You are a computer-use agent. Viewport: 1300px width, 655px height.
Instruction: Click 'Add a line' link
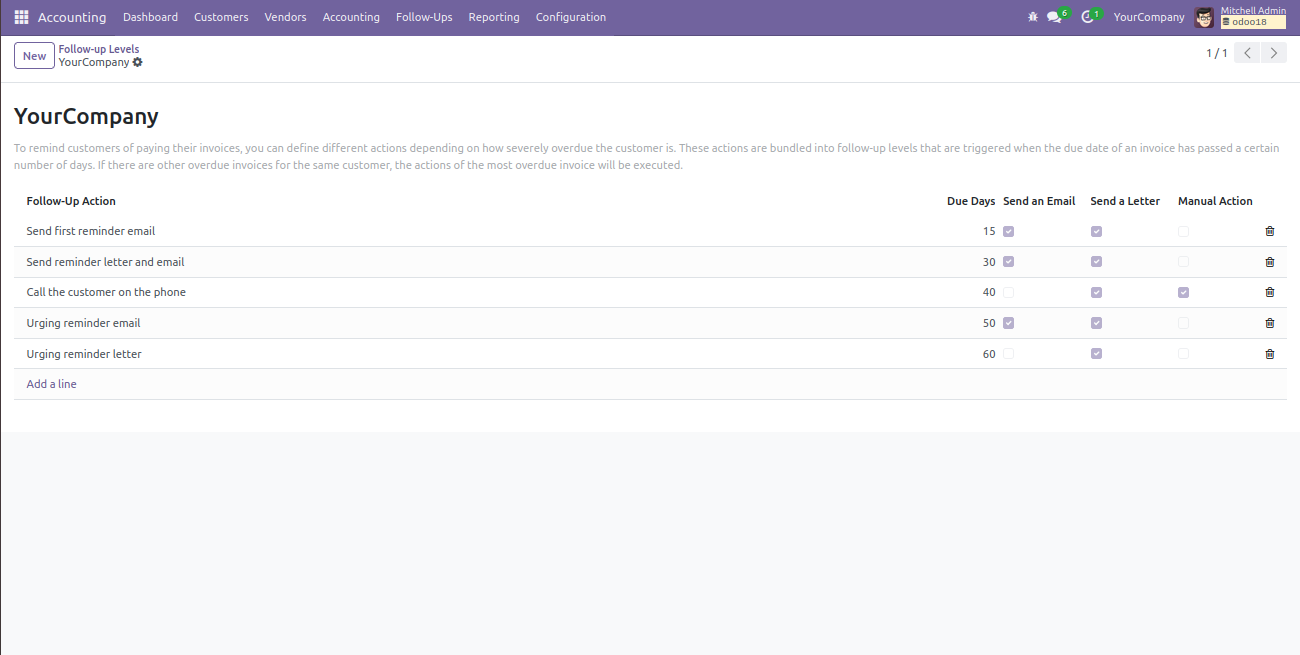coord(52,384)
